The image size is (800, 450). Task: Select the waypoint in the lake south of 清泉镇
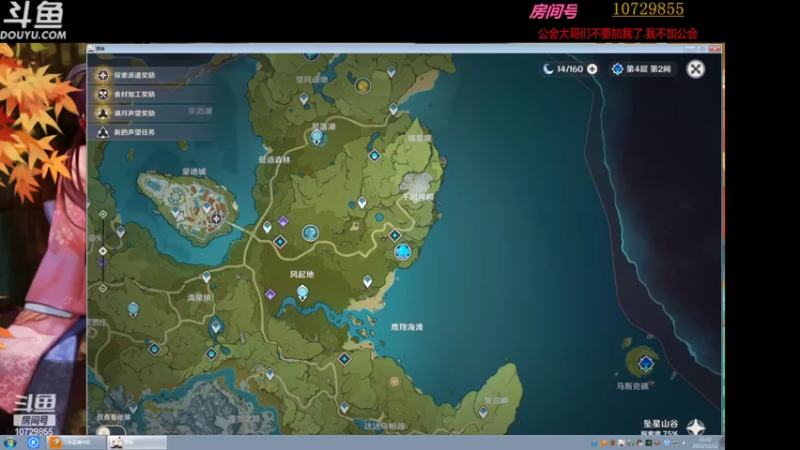[x=216, y=327]
